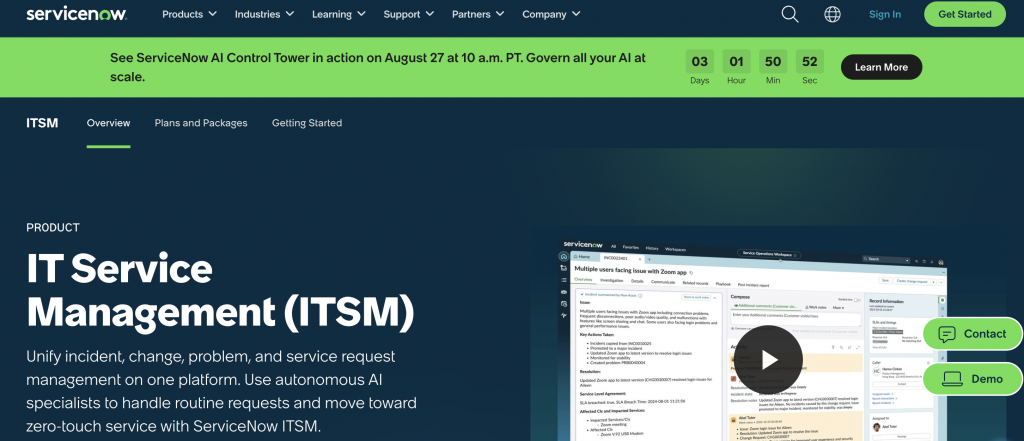The height and width of the screenshot is (441, 1024).
Task: Click the ServiceNow logo
Action: point(76,14)
